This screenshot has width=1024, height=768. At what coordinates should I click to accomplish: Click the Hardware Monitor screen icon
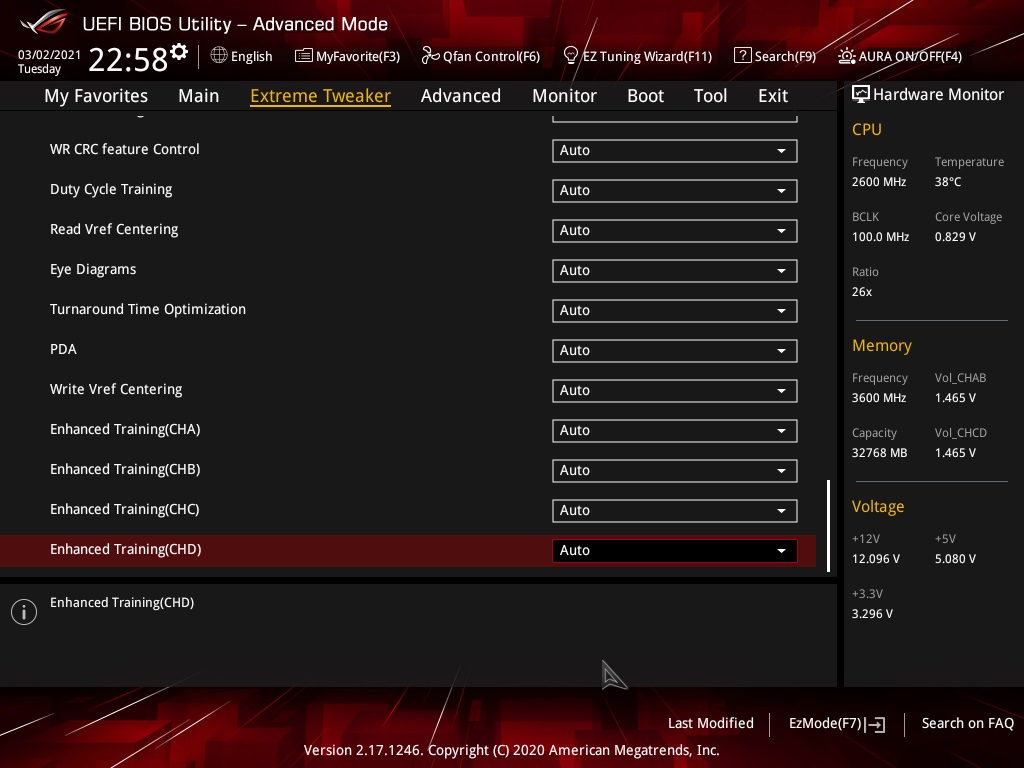pos(861,94)
